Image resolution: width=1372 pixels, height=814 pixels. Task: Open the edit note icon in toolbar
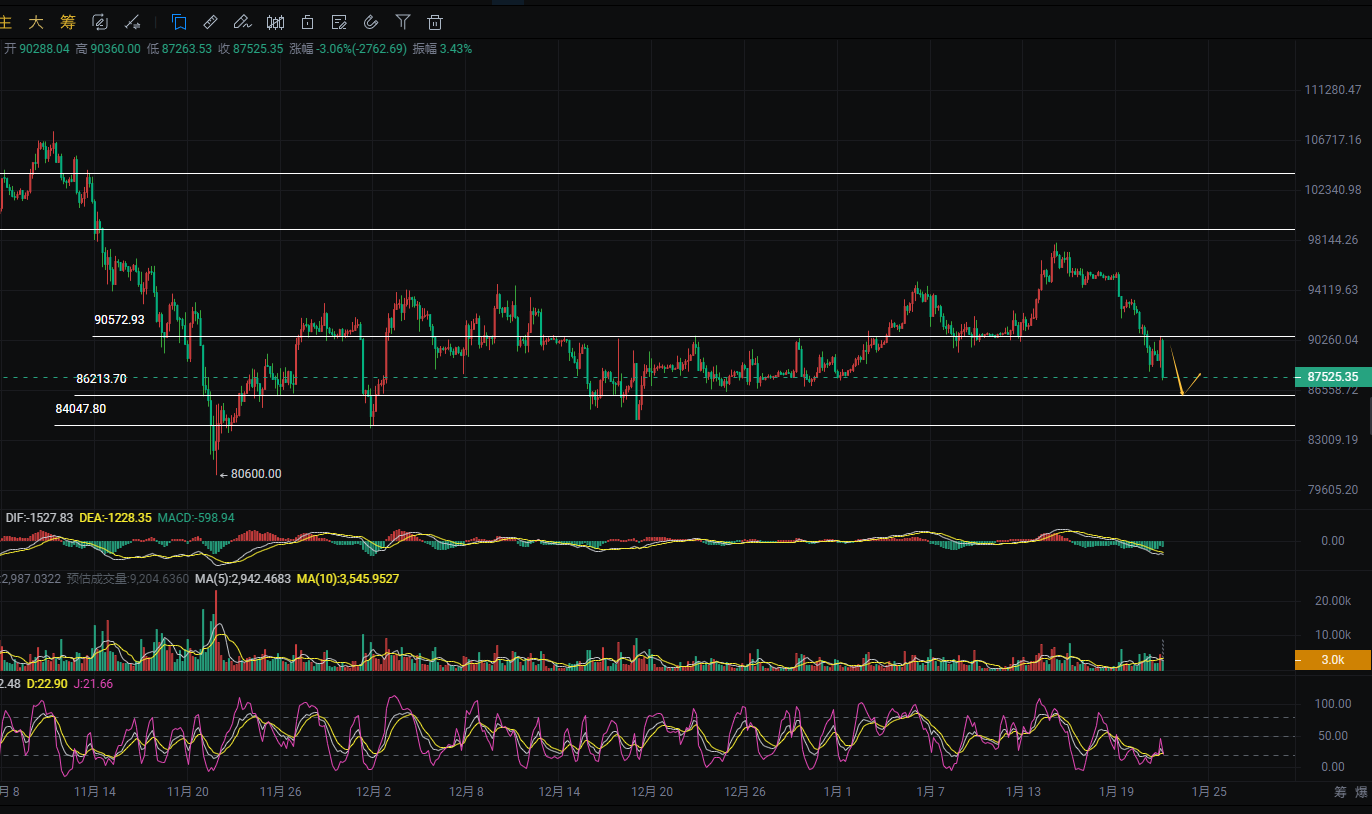[339, 21]
